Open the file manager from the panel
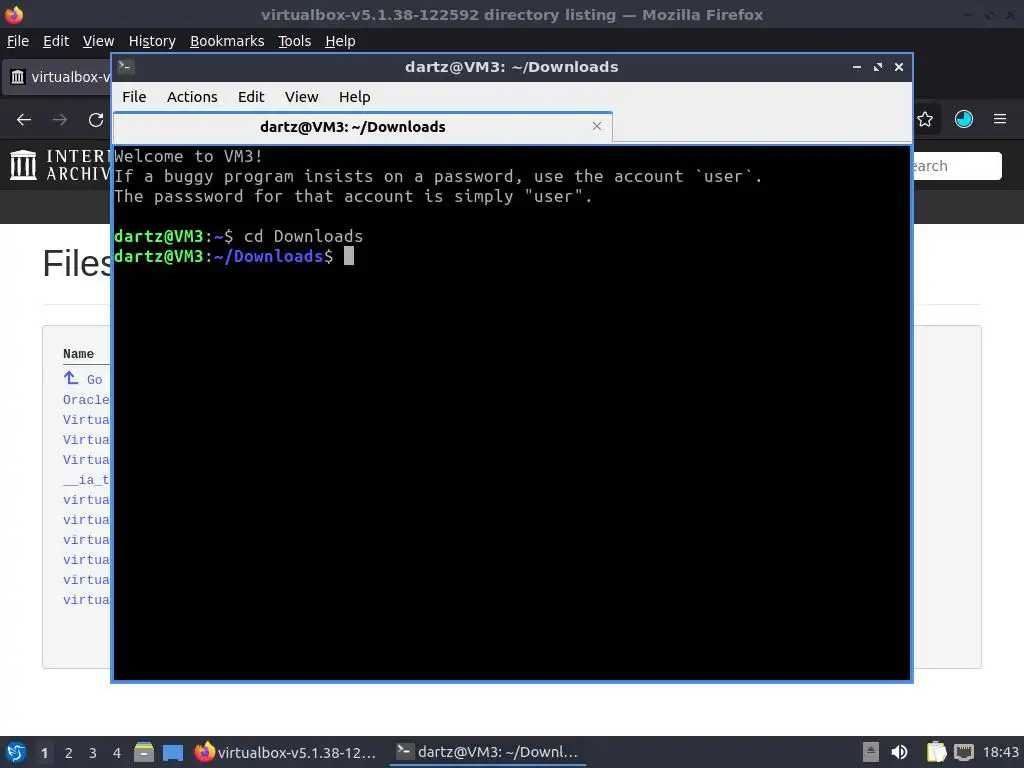The height and width of the screenshot is (768, 1024). point(144,752)
